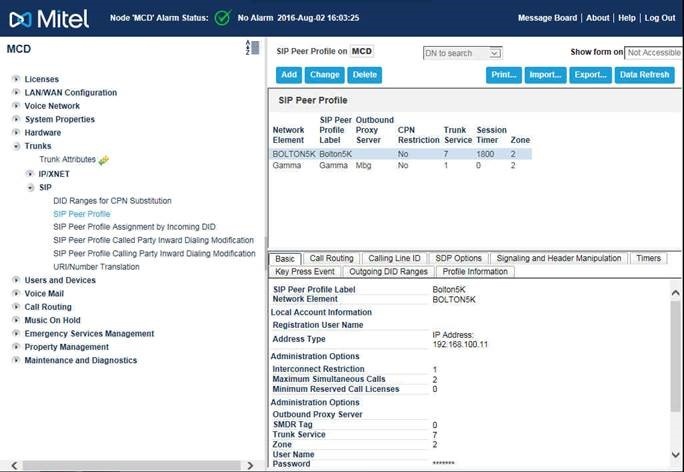The height and width of the screenshot is (472, 684).
Task: Switch to the Call Routing tab
Action: tap(332, 258)
